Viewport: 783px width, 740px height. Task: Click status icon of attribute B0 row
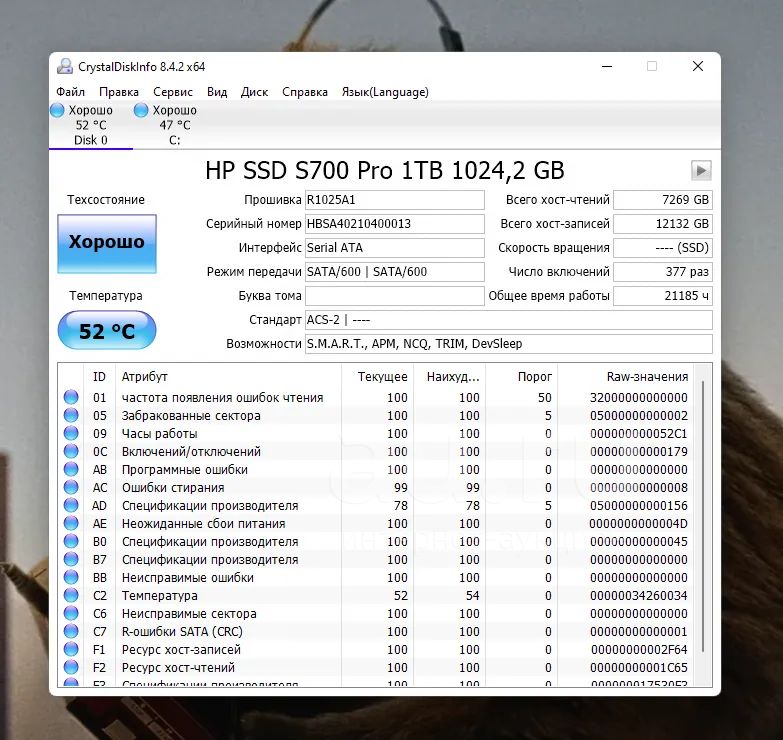71,541
